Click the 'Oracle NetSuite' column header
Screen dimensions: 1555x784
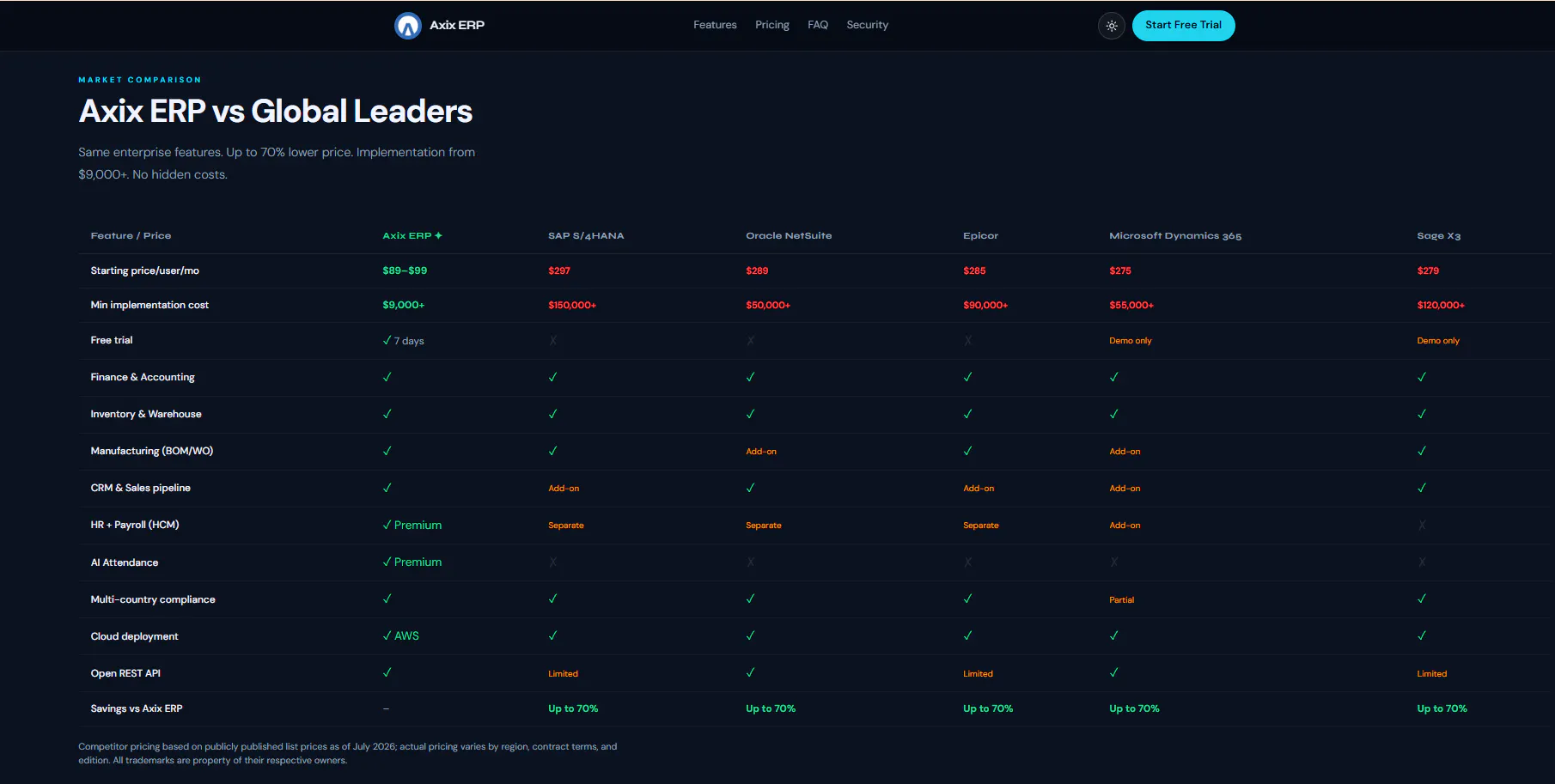coord(789,235)
